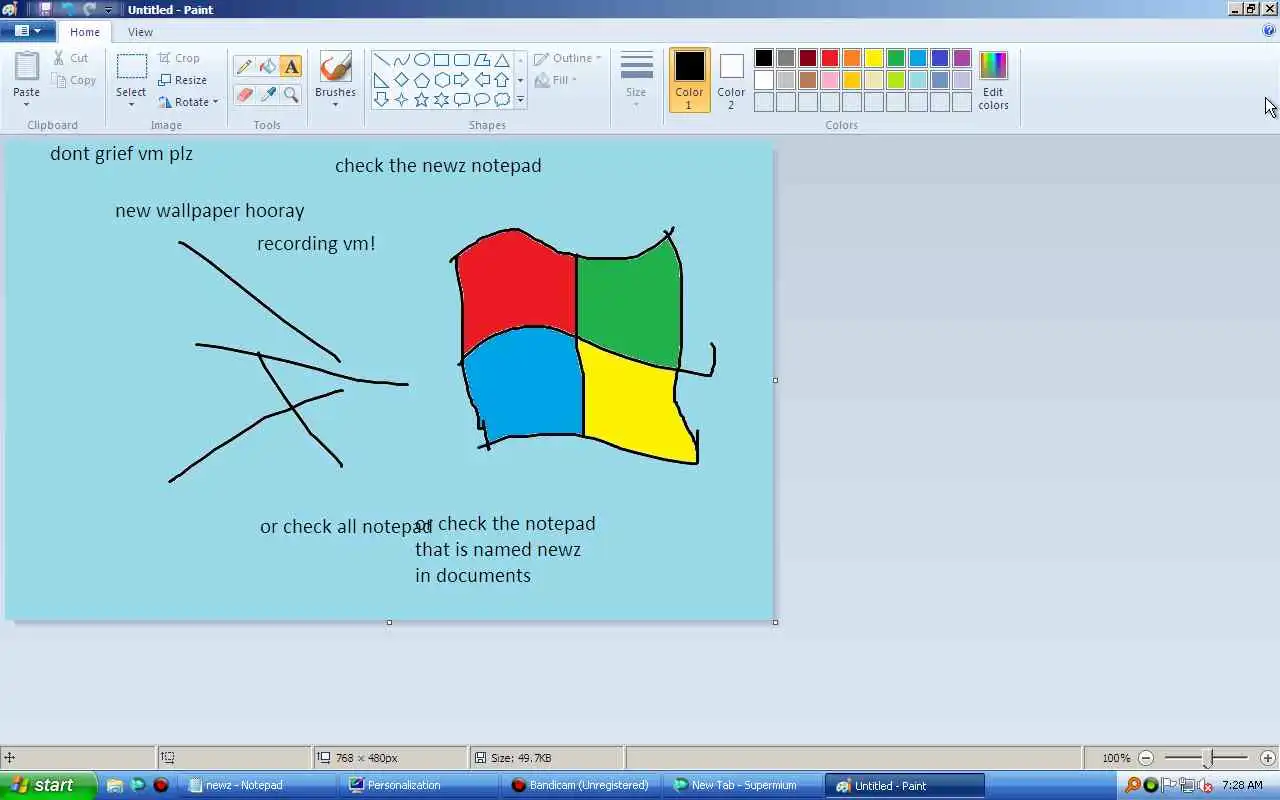
Task: Click the Undo arrow in title bar
Action: coord(68,9)
